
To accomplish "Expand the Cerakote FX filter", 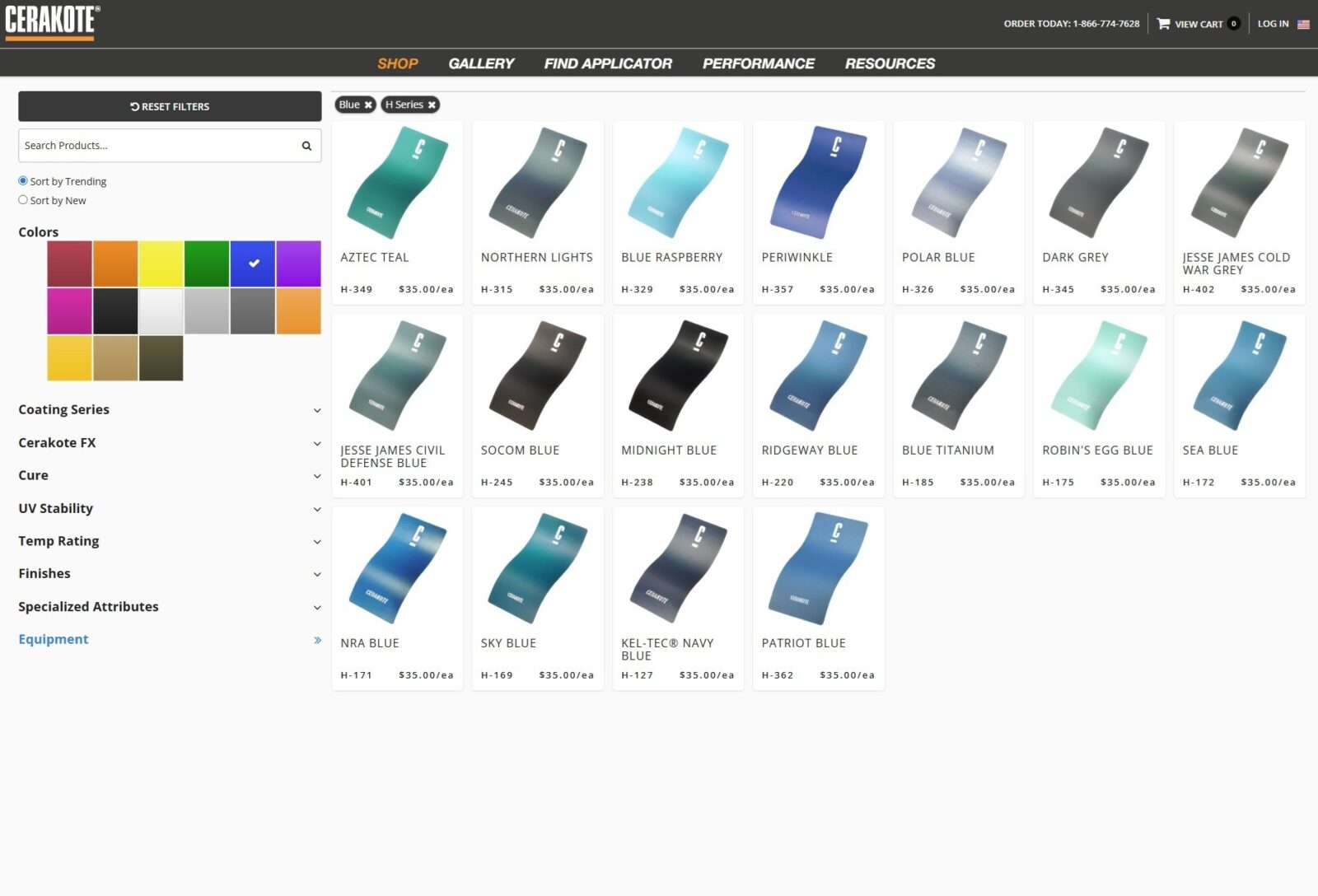I will coord(170,443).
